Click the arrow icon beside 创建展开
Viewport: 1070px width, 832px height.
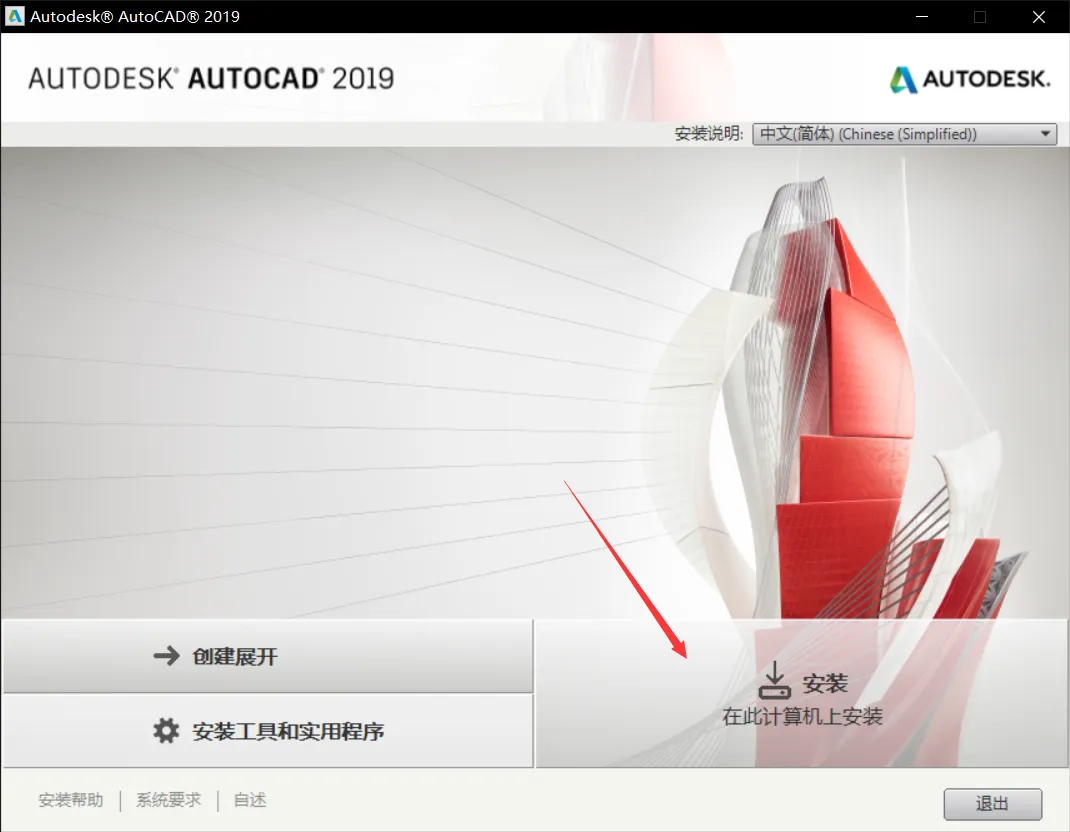(167, 656)
